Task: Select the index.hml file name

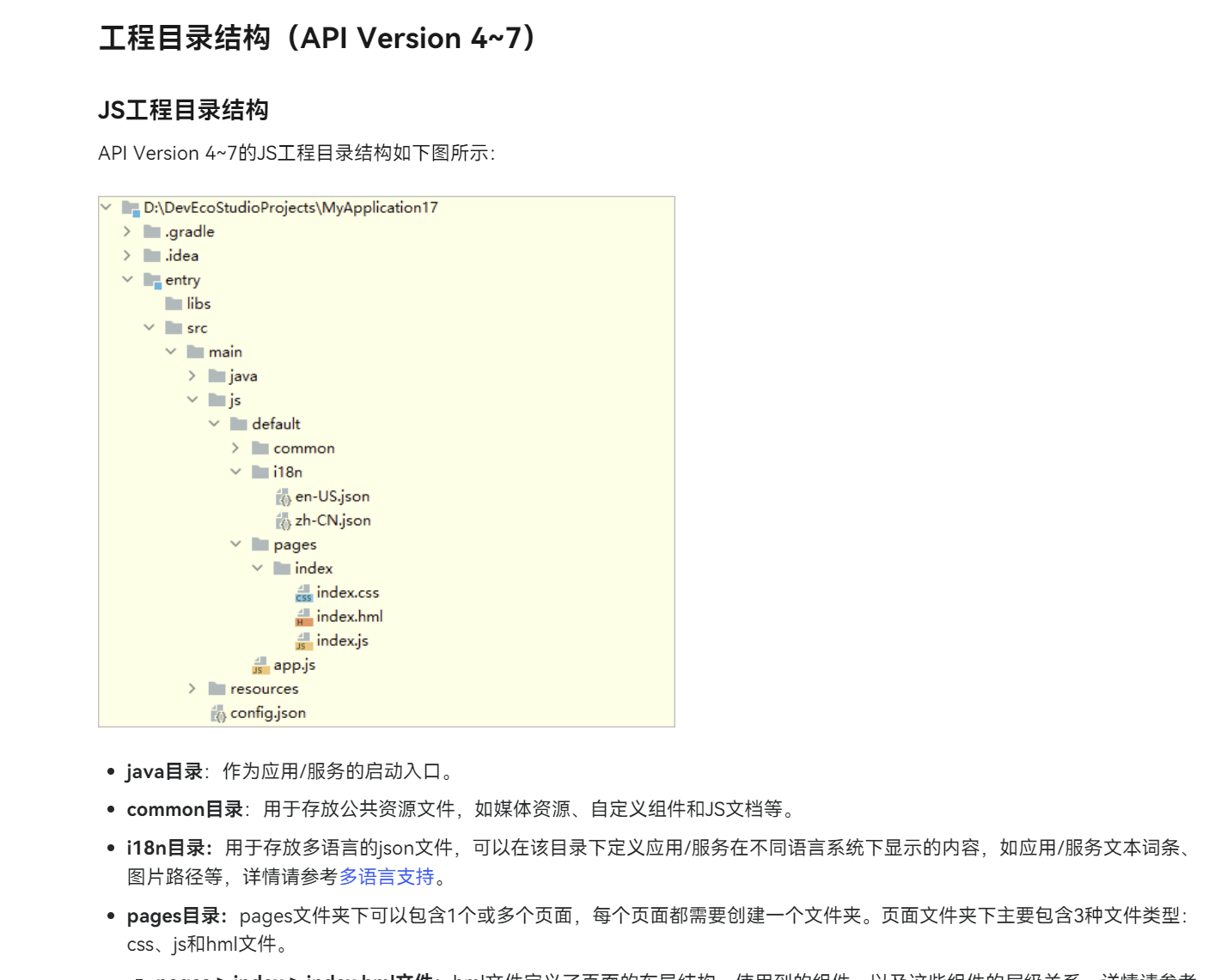Action: pos(350,617)
